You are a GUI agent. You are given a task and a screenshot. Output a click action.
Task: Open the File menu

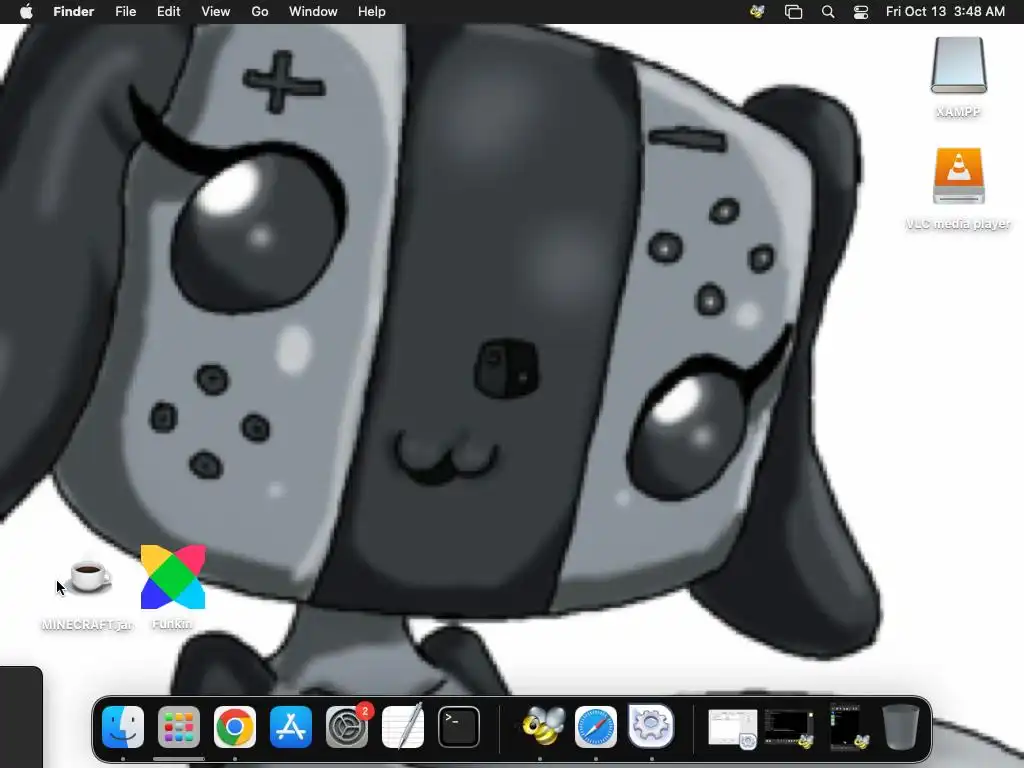[x=125, y=12]
